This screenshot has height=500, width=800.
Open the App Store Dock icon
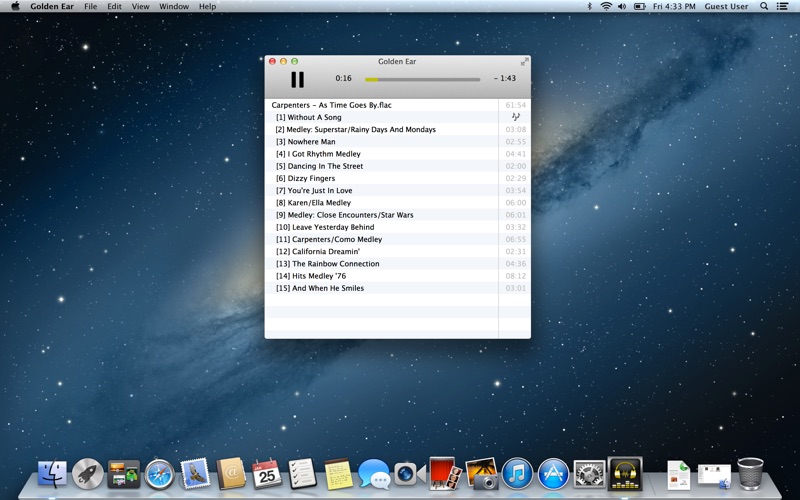tap(553, 474)
